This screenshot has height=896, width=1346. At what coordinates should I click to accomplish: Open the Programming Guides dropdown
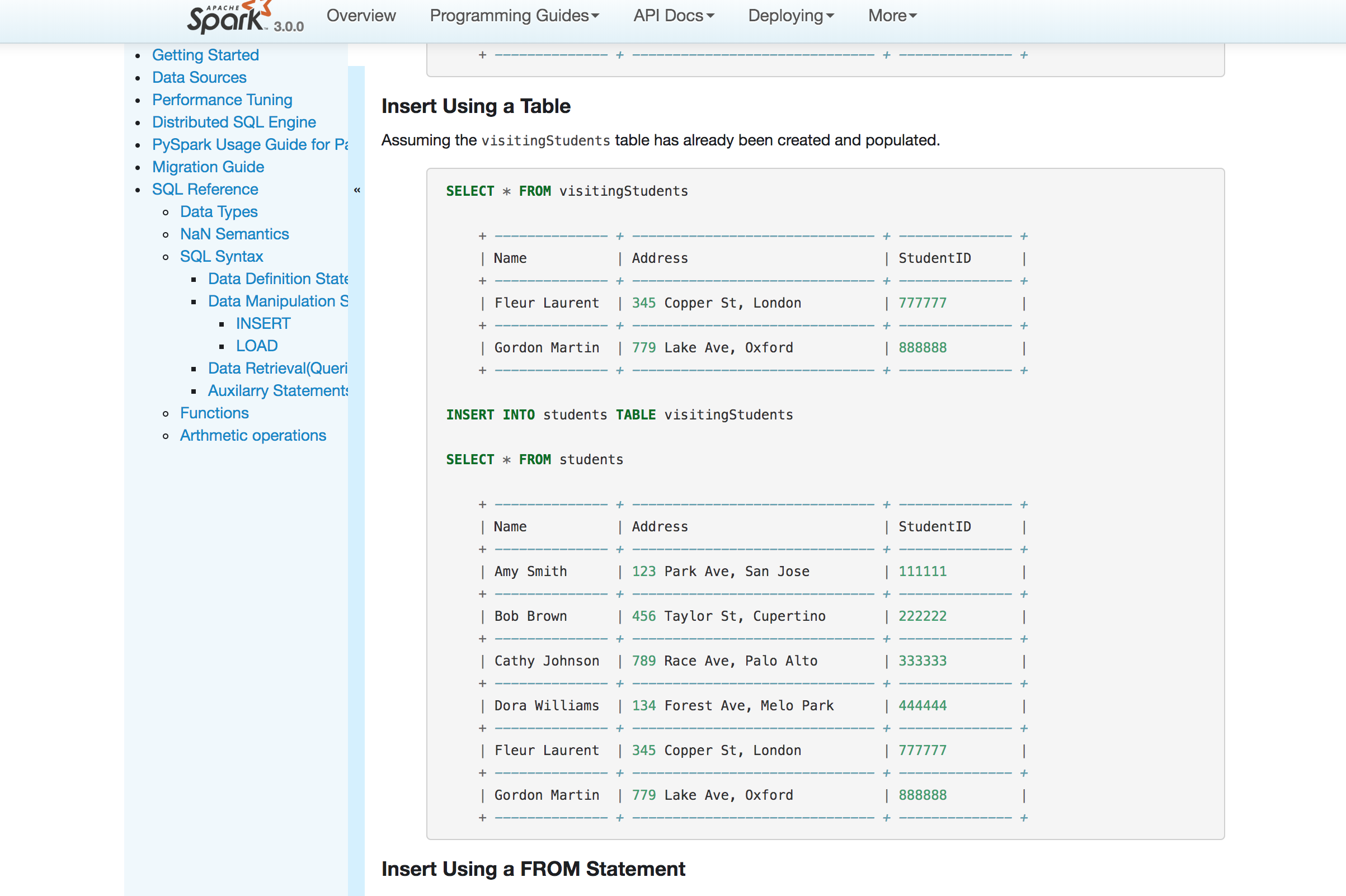[x=514, y=16]
